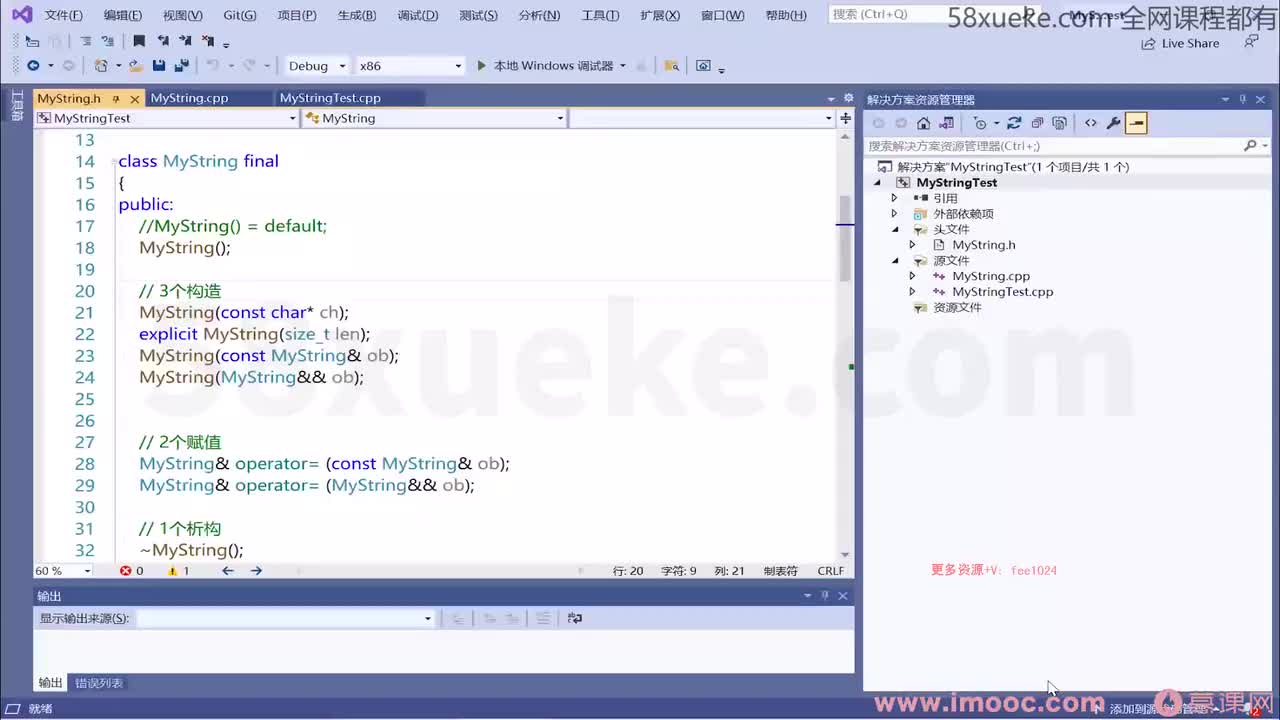Click the navigate backward arrow icon
1280x720 pixels.
pyautogui.click(x=33, y=65)
